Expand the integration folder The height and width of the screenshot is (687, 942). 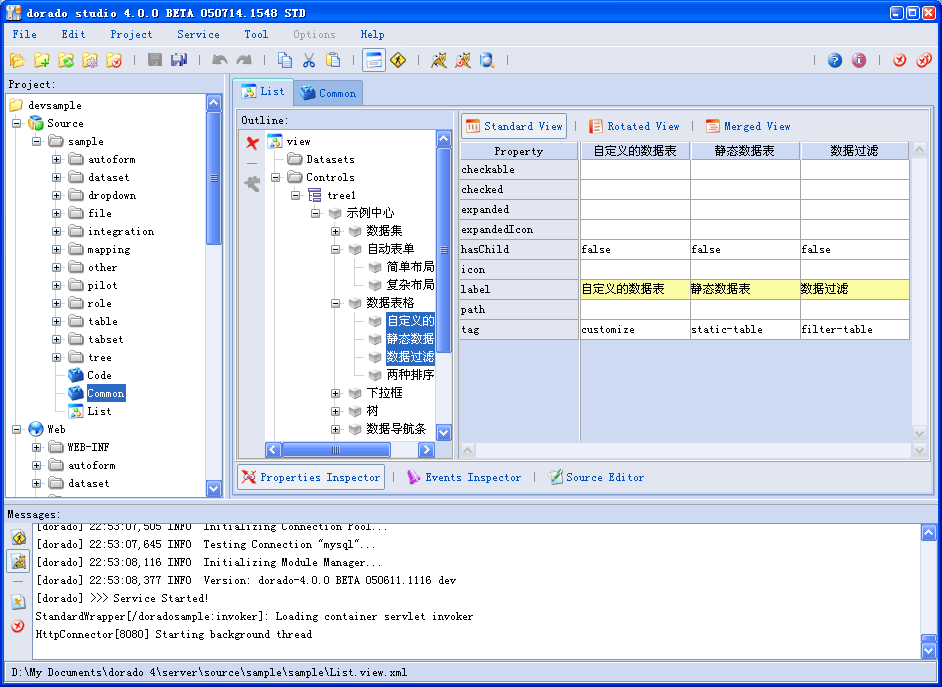click(x=56, y=231)
